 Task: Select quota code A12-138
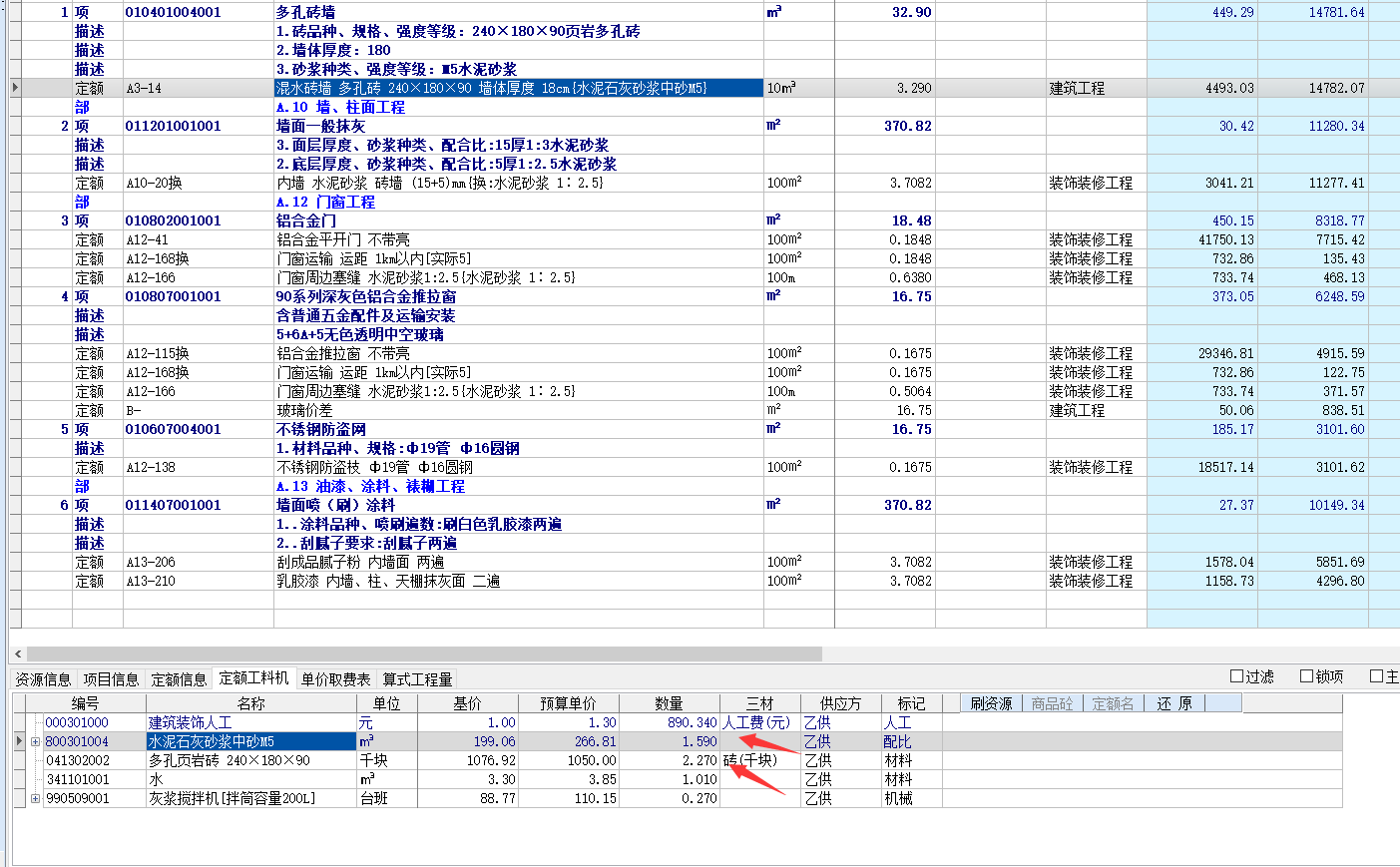click(150, 467)
